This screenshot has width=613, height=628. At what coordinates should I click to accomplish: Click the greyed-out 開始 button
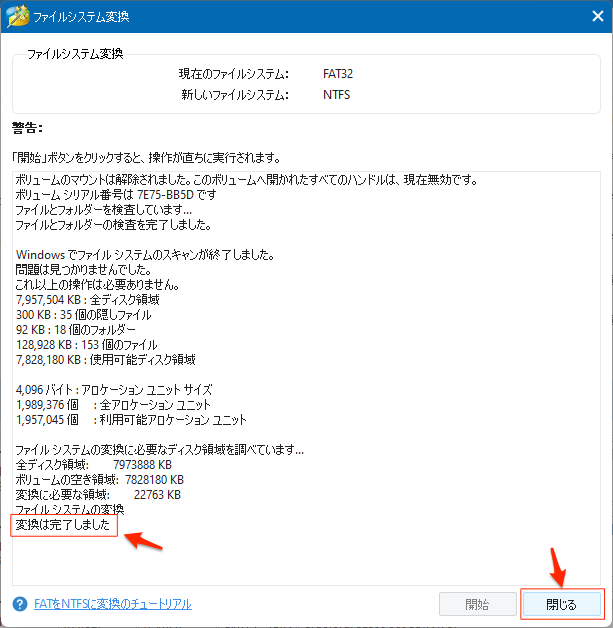[477, 604]
